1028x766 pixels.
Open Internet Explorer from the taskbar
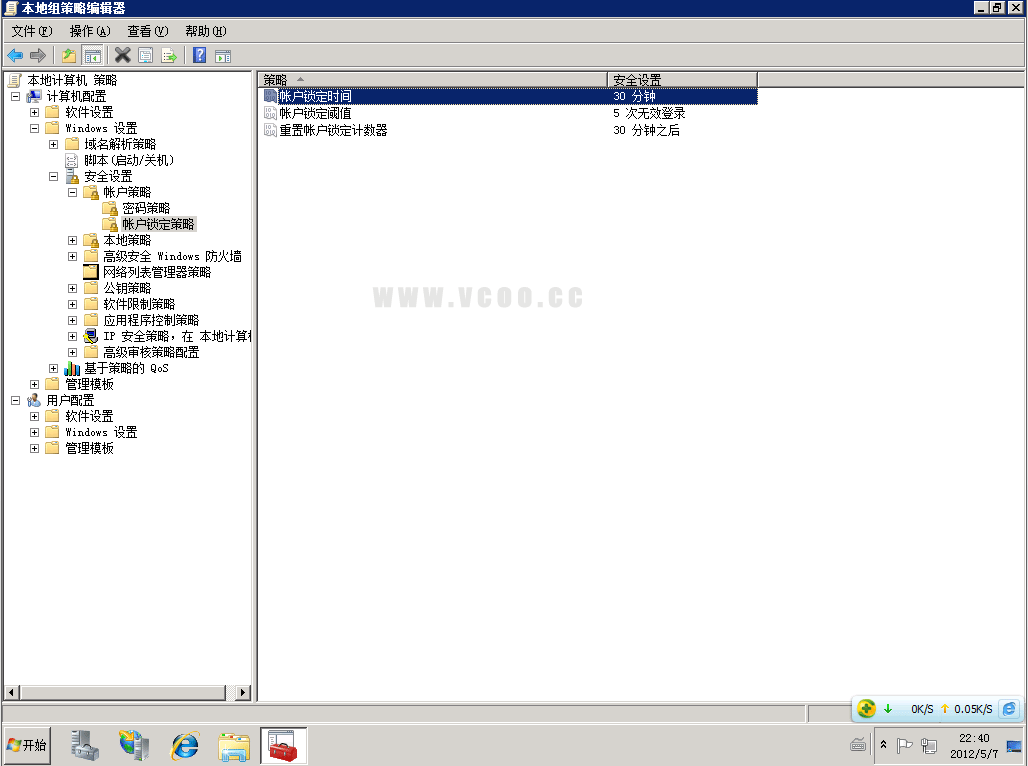coord(185,745)
